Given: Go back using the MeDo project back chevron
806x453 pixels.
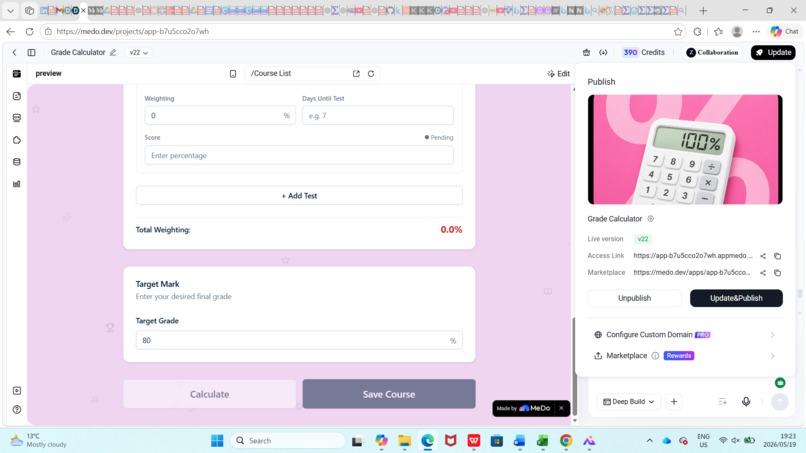Looking at the screenshot, I should tap(14, 52).
